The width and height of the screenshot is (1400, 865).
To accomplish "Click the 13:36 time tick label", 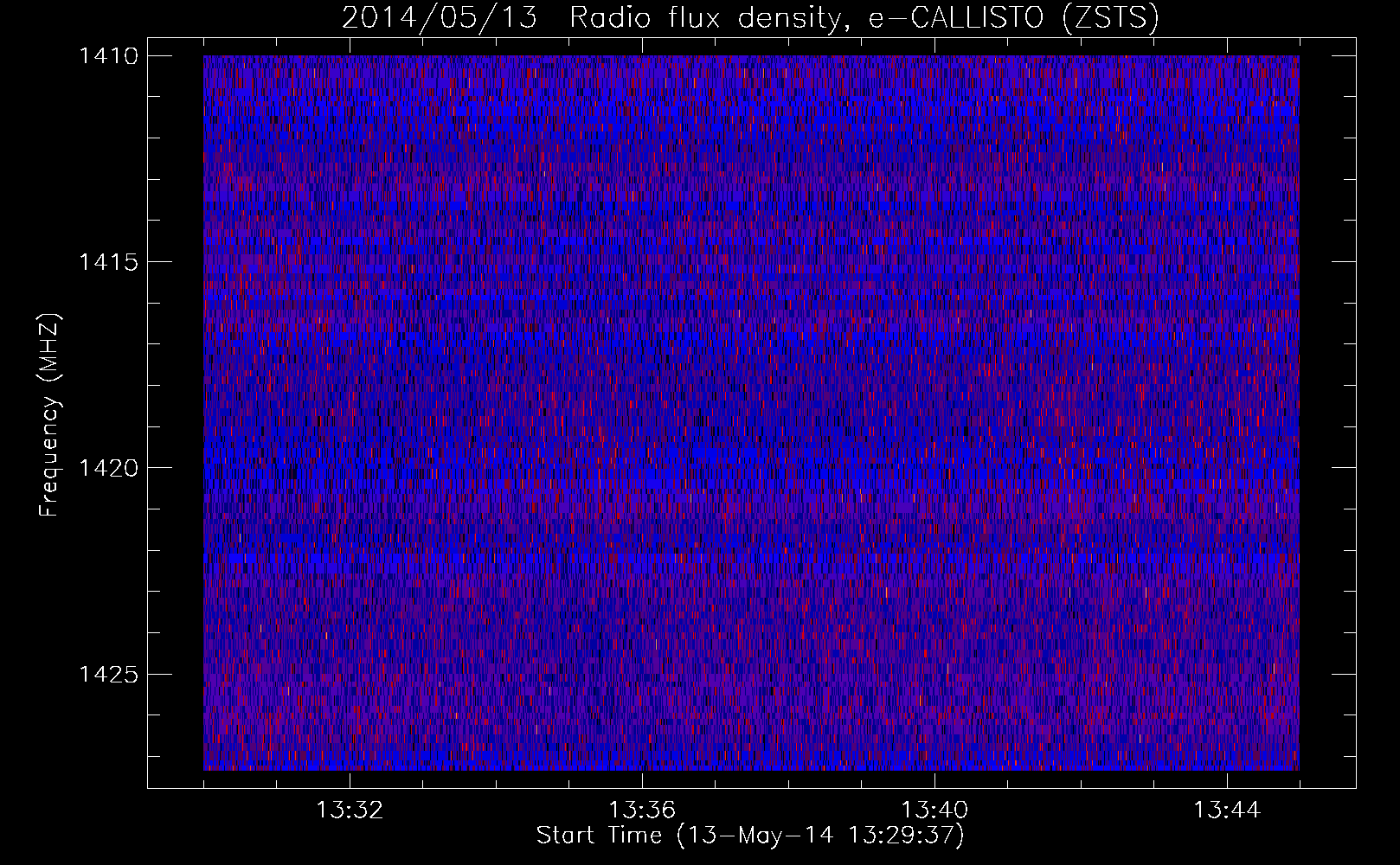I will (x=642, y=811).
